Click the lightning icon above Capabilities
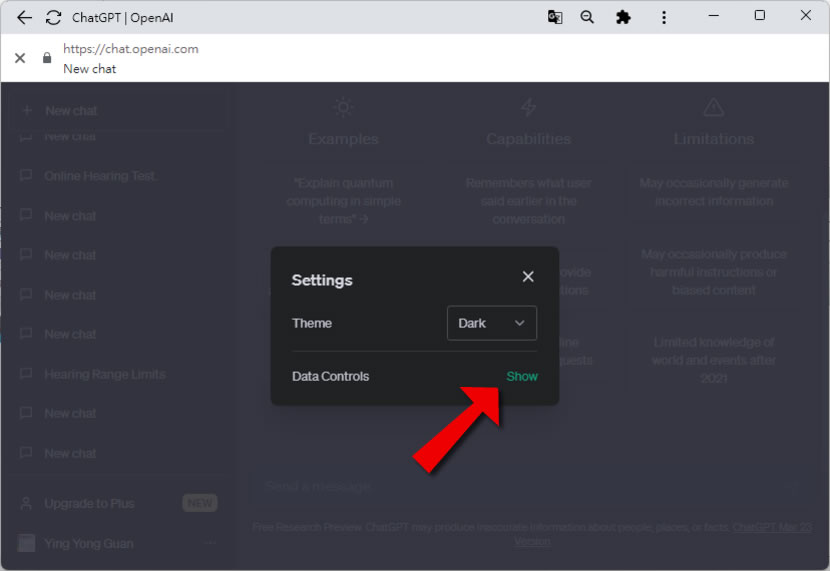The height and width of the screenshot is (571, 830). coord(528,107)
